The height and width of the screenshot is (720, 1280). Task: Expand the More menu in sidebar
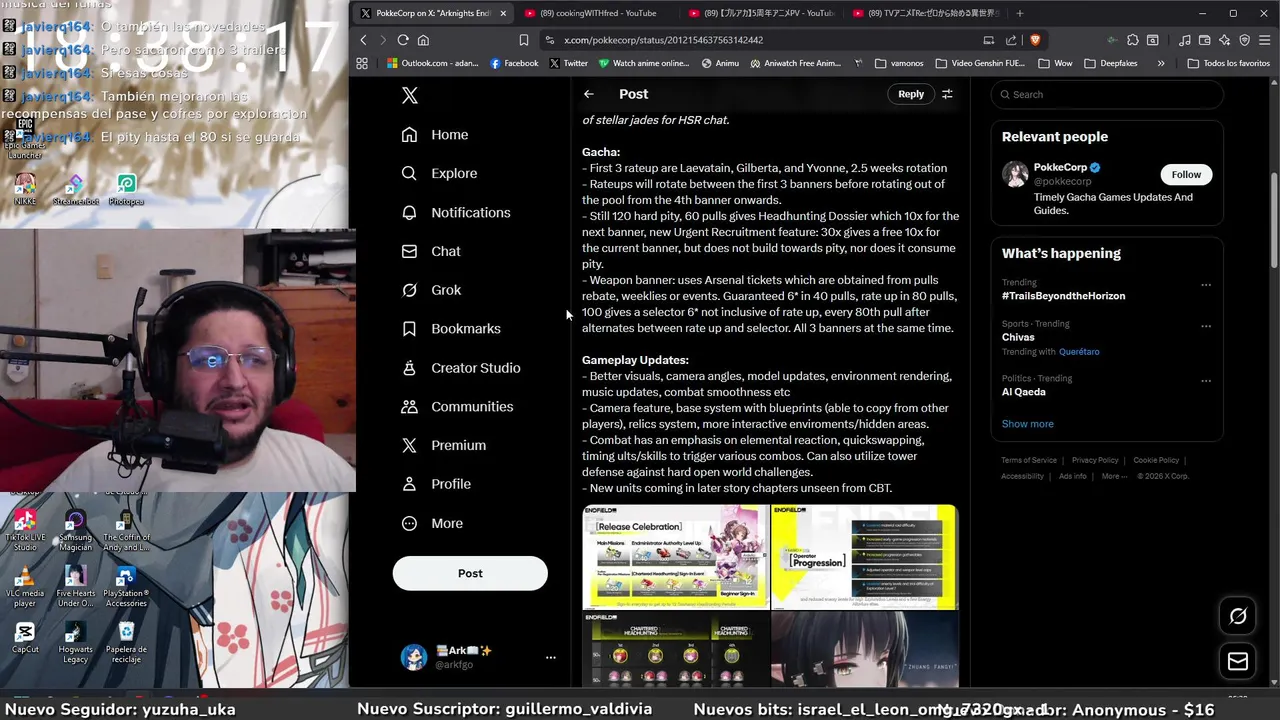click(x=432, y=523)
